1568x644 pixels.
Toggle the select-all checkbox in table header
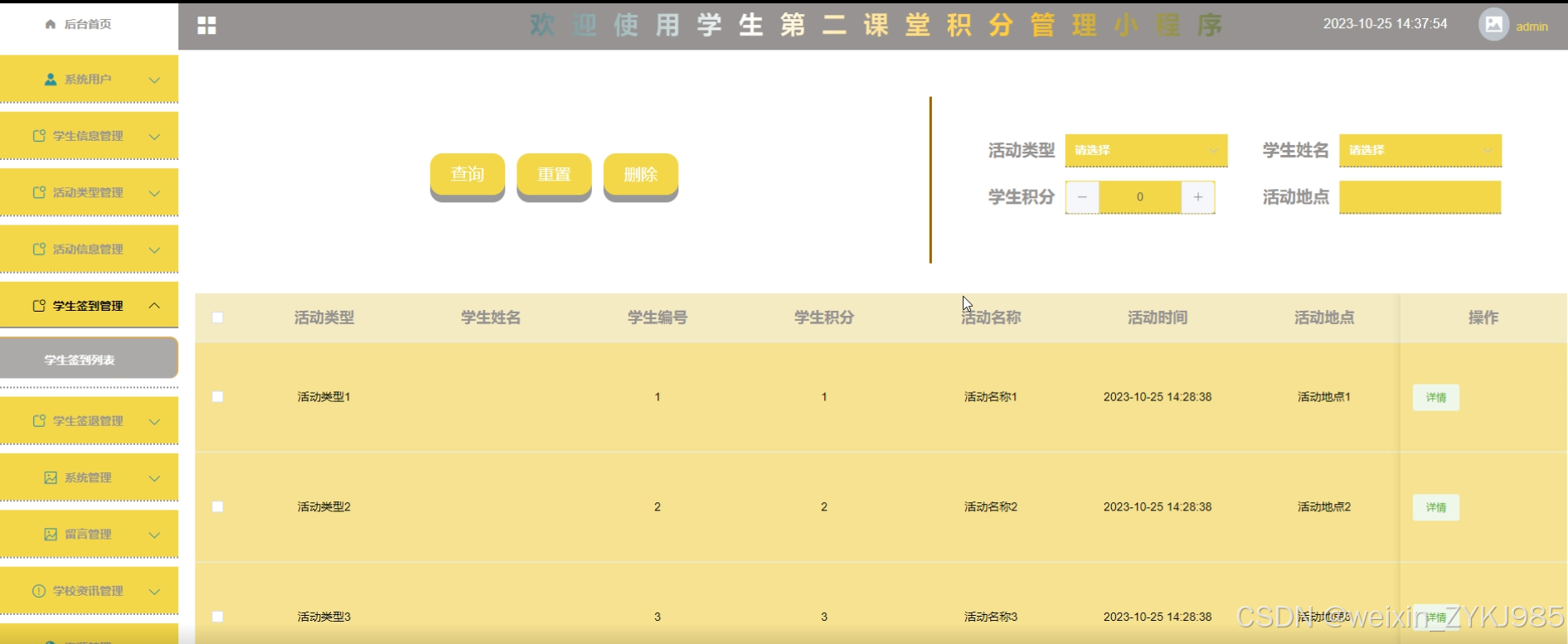[217, 317]
